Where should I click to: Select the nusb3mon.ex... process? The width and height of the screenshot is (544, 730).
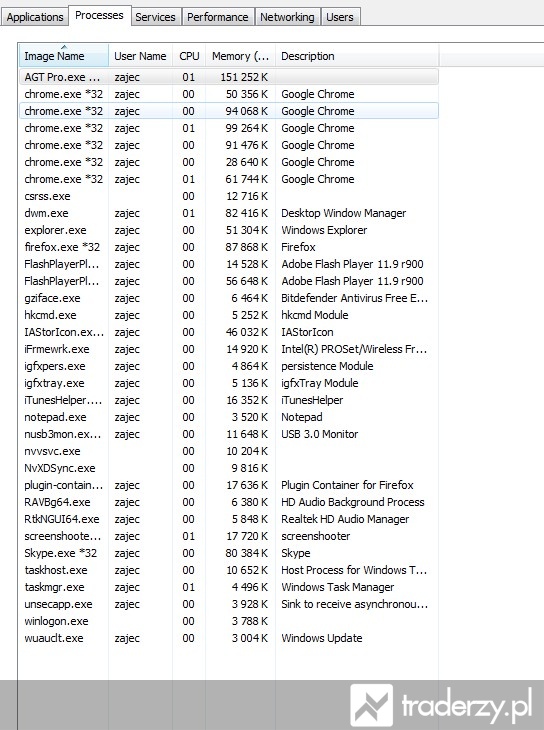(229, 434)
